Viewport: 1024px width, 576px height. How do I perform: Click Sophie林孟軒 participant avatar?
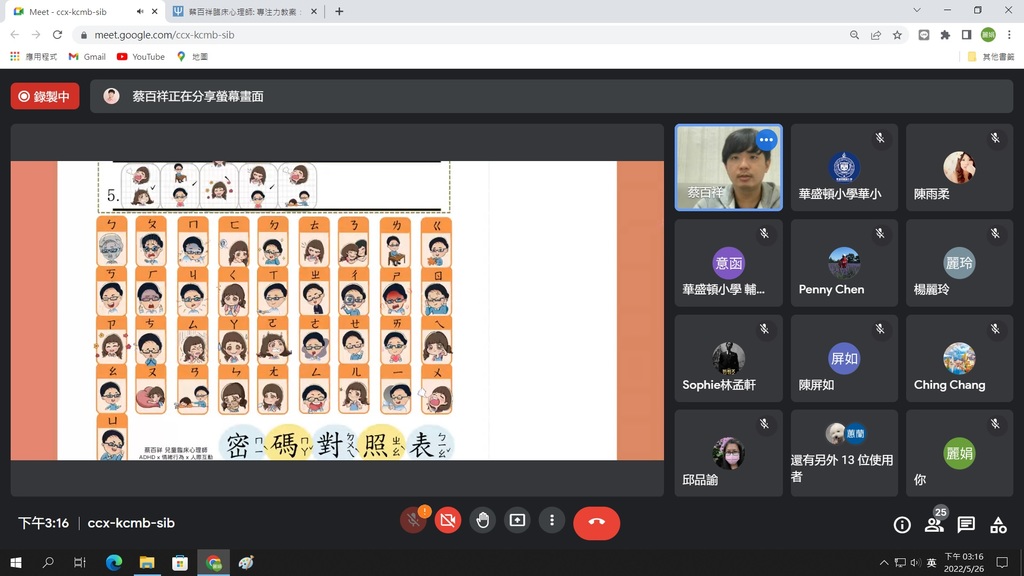728,358
